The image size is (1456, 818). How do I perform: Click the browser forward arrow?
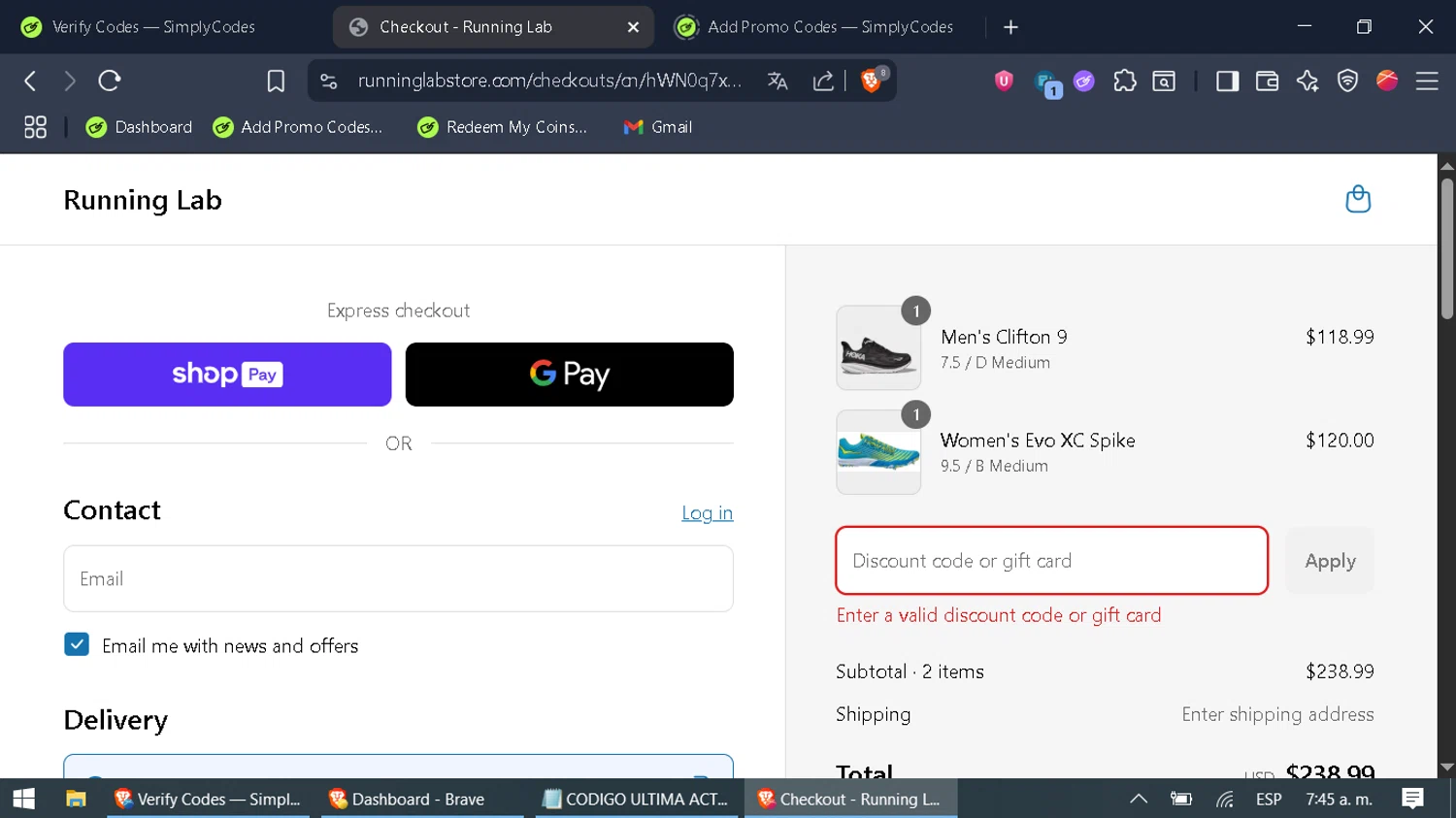tap(69, 81)
